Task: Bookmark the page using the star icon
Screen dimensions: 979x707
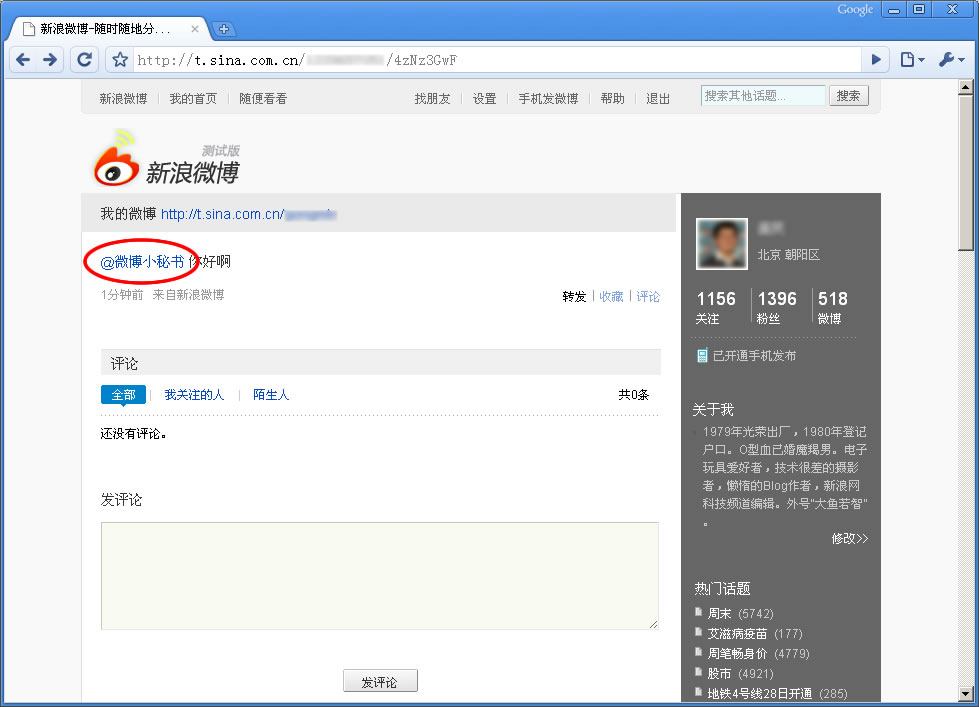Action: [x=120, y=60]
